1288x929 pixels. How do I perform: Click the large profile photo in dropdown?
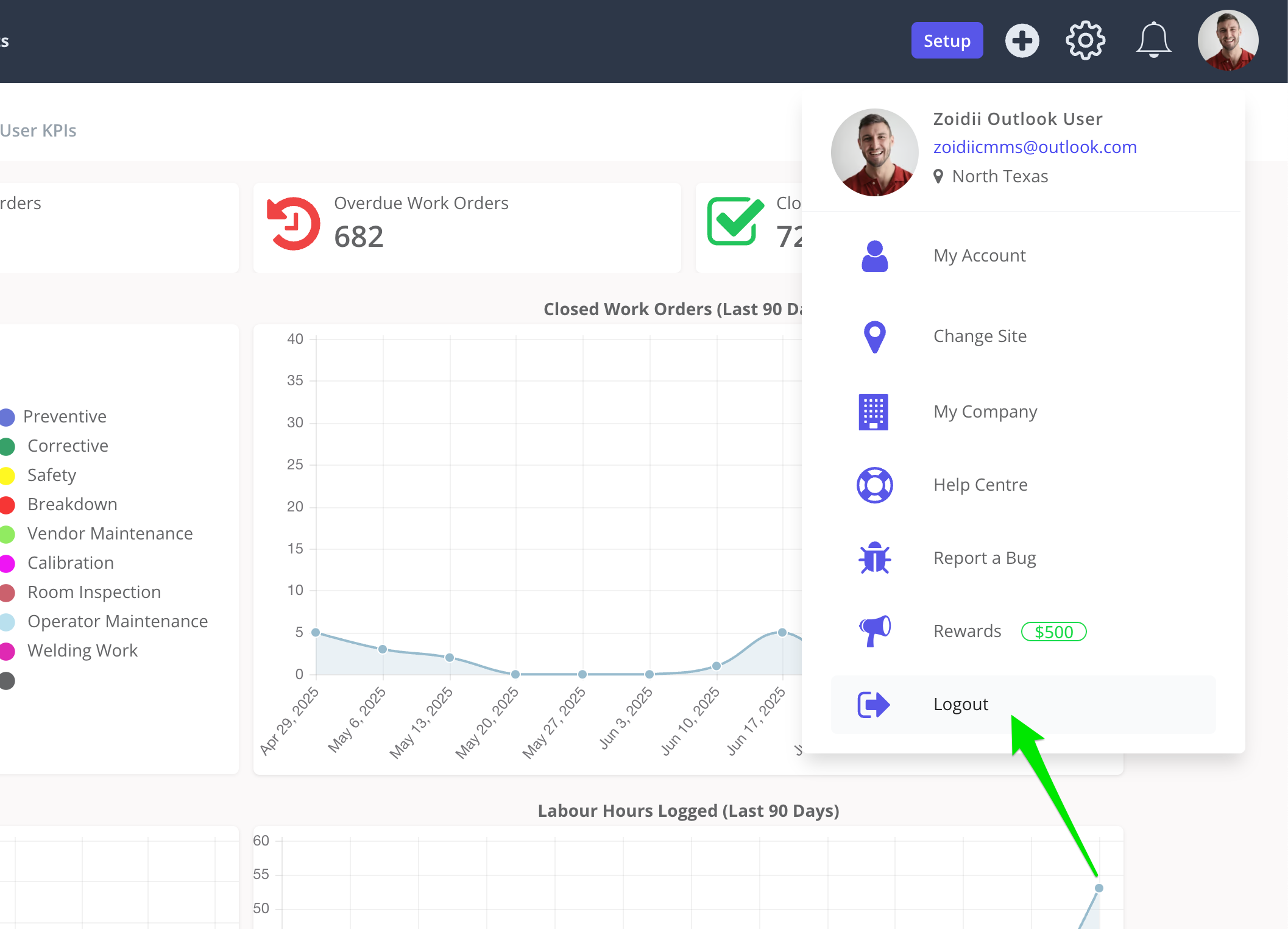click(875, 152)
